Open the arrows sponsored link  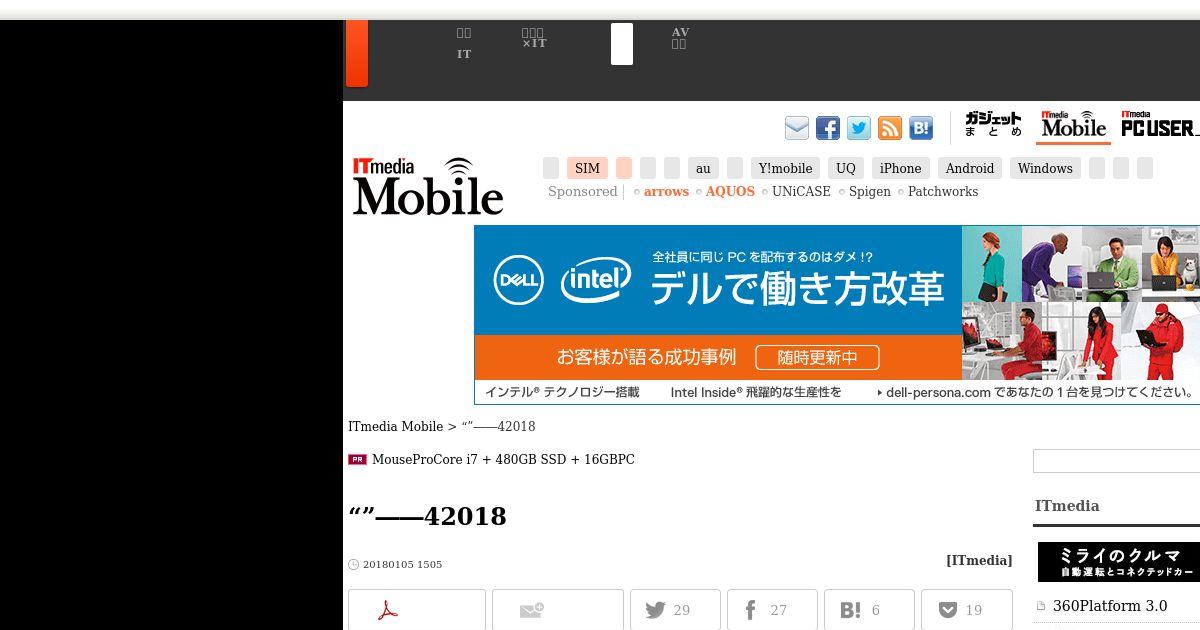[666, 192]
